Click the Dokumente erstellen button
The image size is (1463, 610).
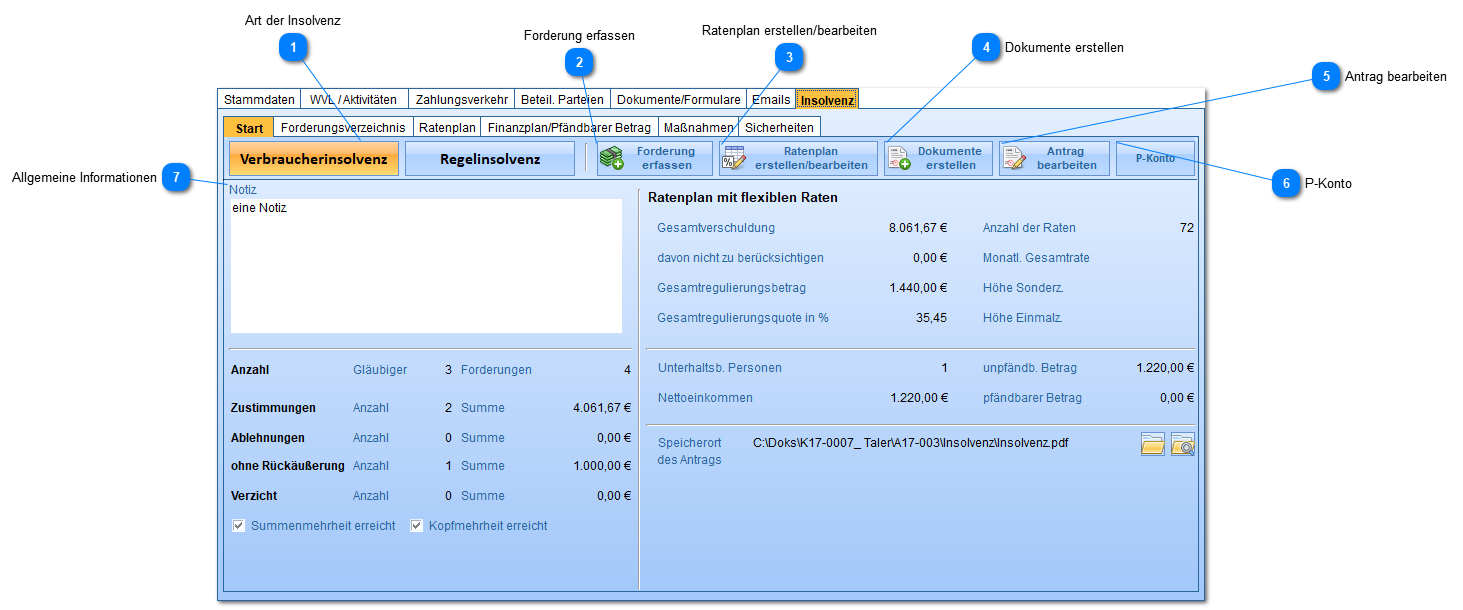point(938,159)
